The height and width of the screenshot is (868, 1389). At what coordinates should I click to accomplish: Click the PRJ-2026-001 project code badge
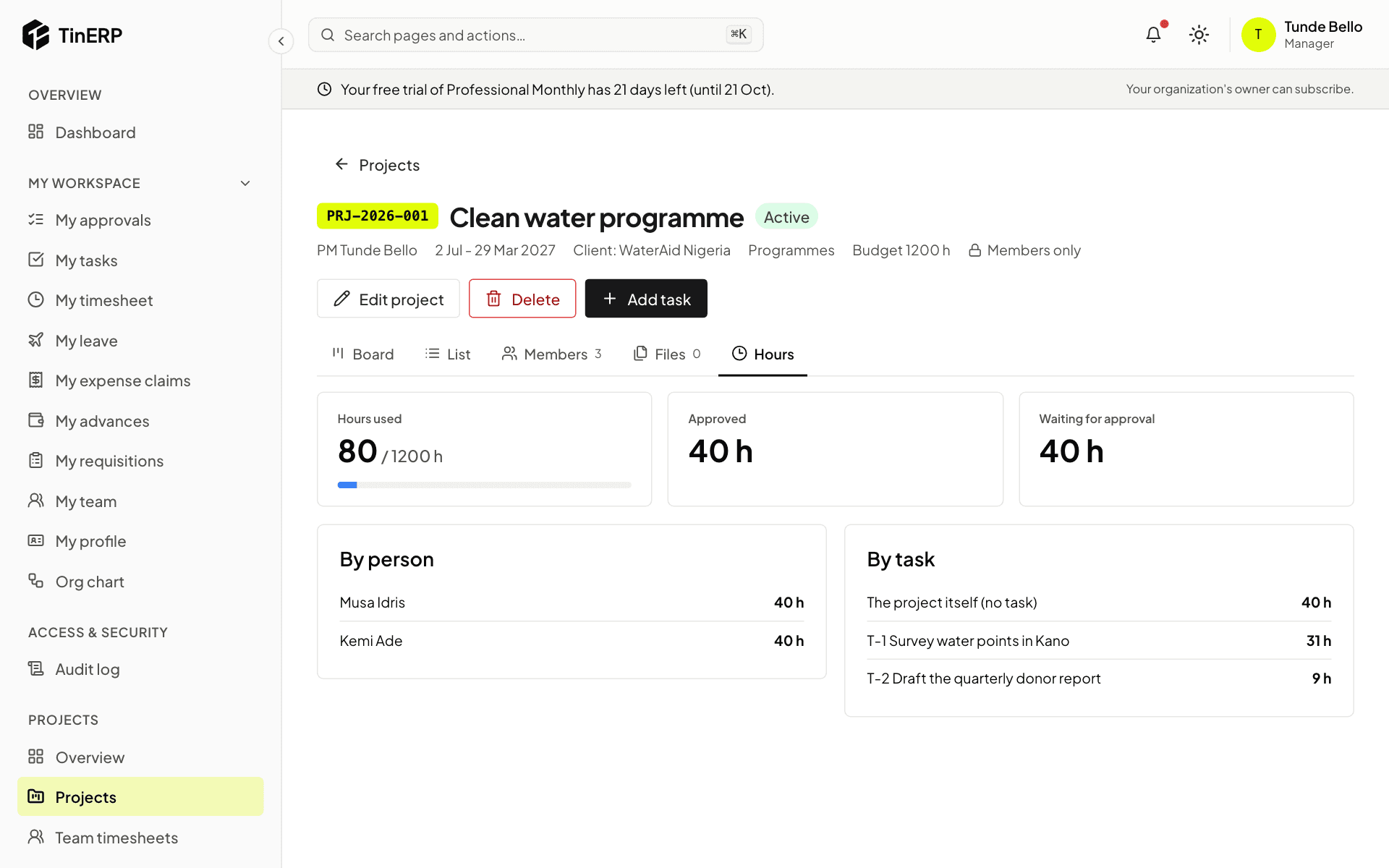[378, 216]
